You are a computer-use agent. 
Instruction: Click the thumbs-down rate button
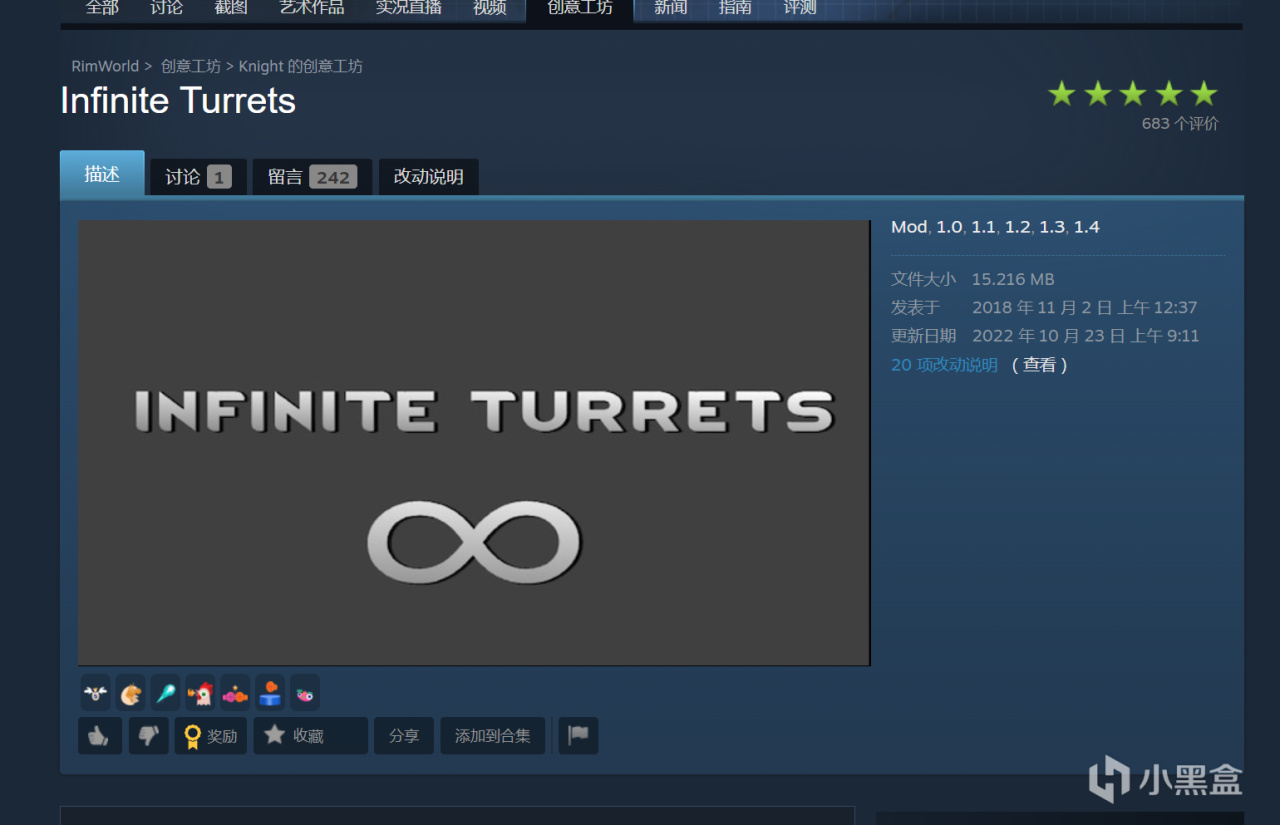(x=148, y=735)
